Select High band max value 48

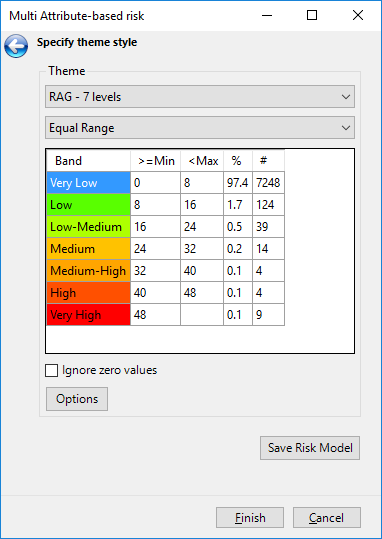202,293
